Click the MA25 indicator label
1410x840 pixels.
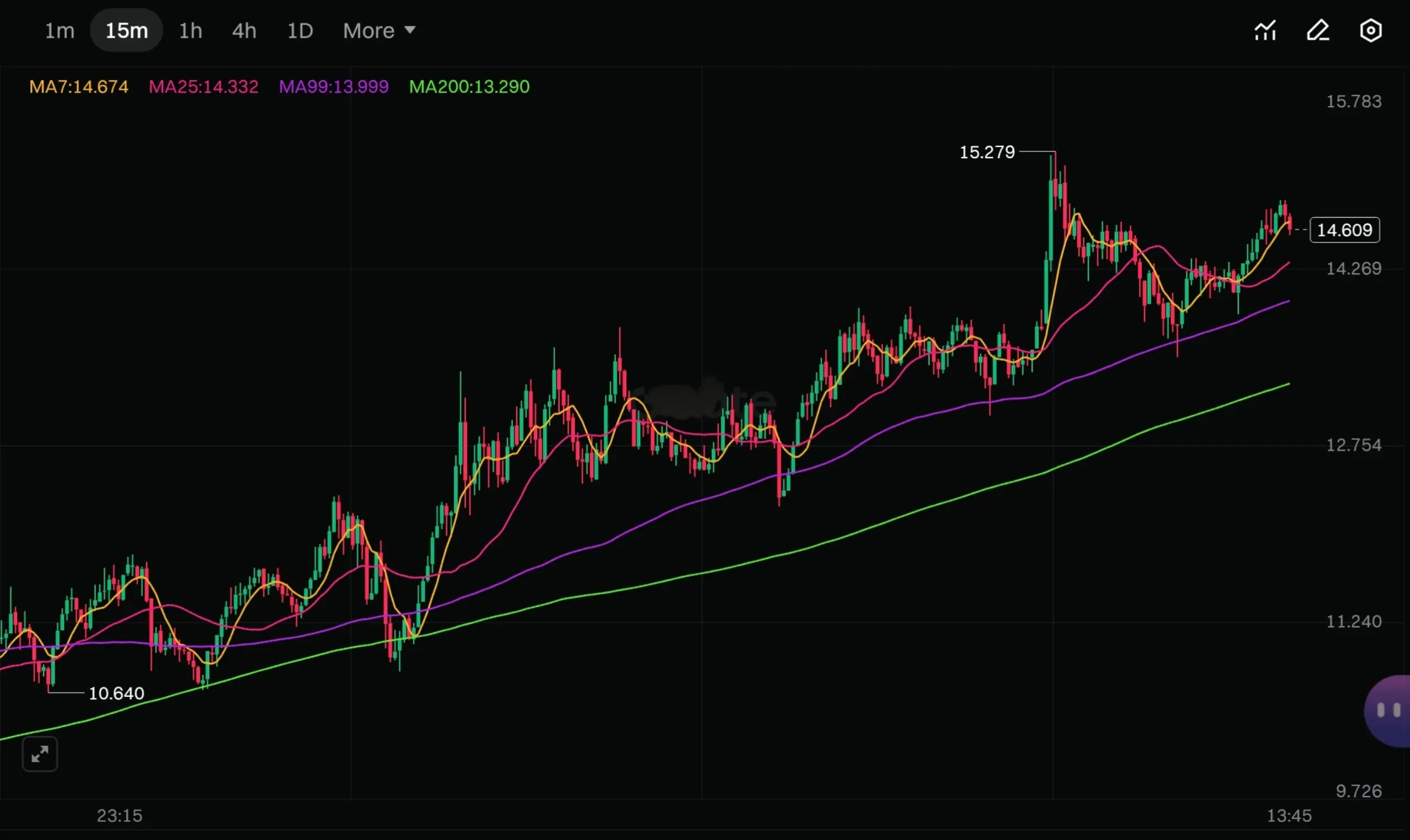(203, 86)
